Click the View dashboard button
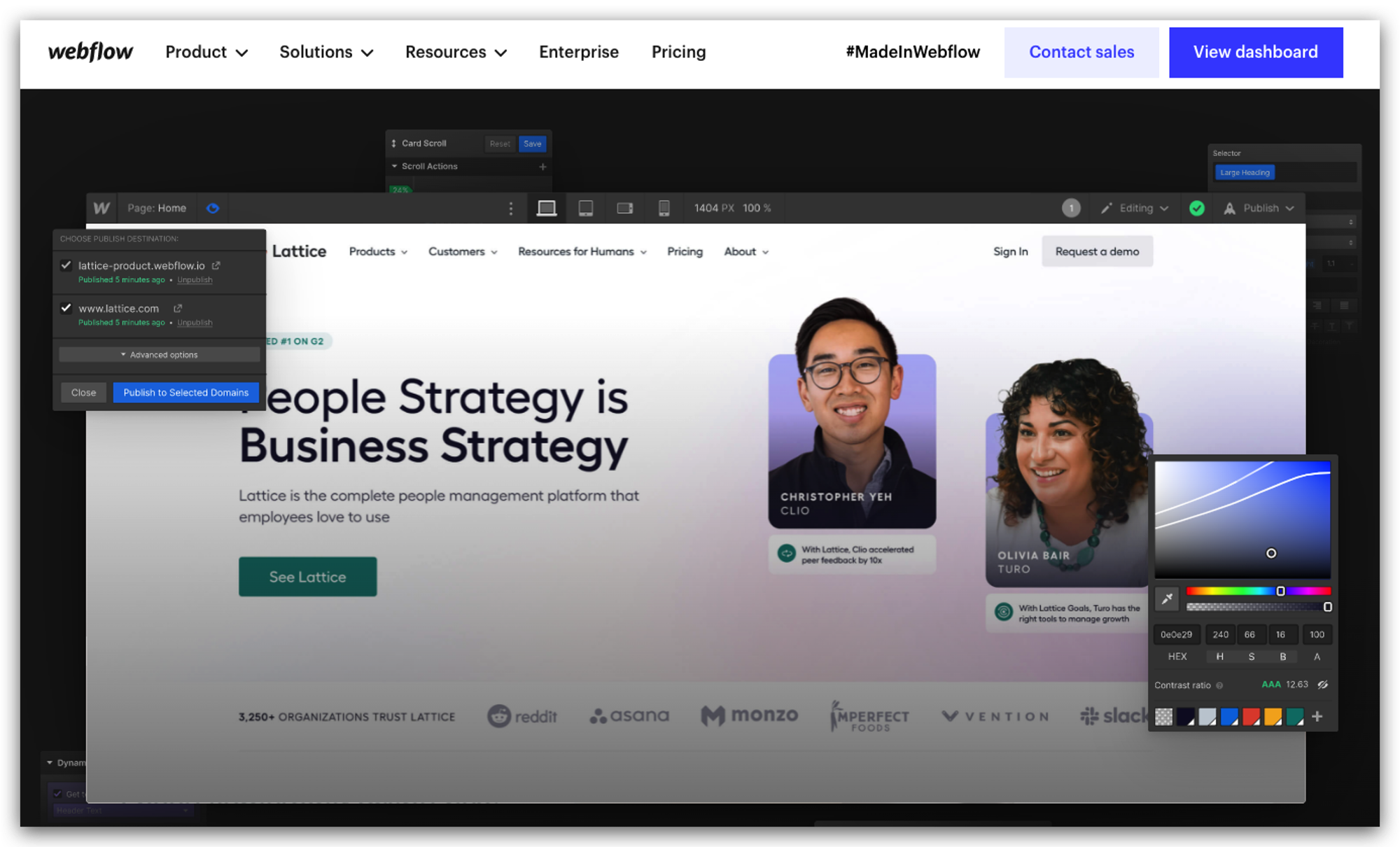This screenshot has width=1400, height=847. coord(1256,52)
